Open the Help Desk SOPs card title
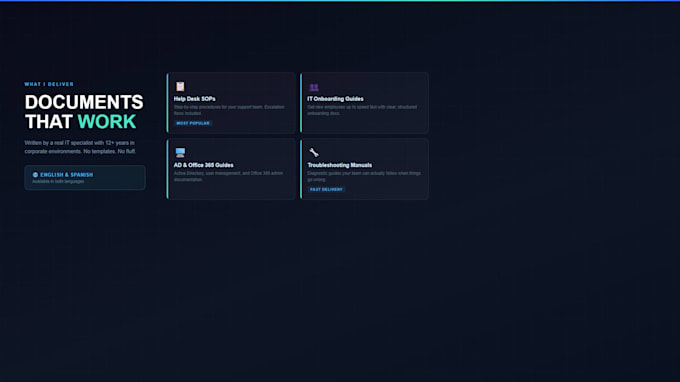 pos(194,99)
